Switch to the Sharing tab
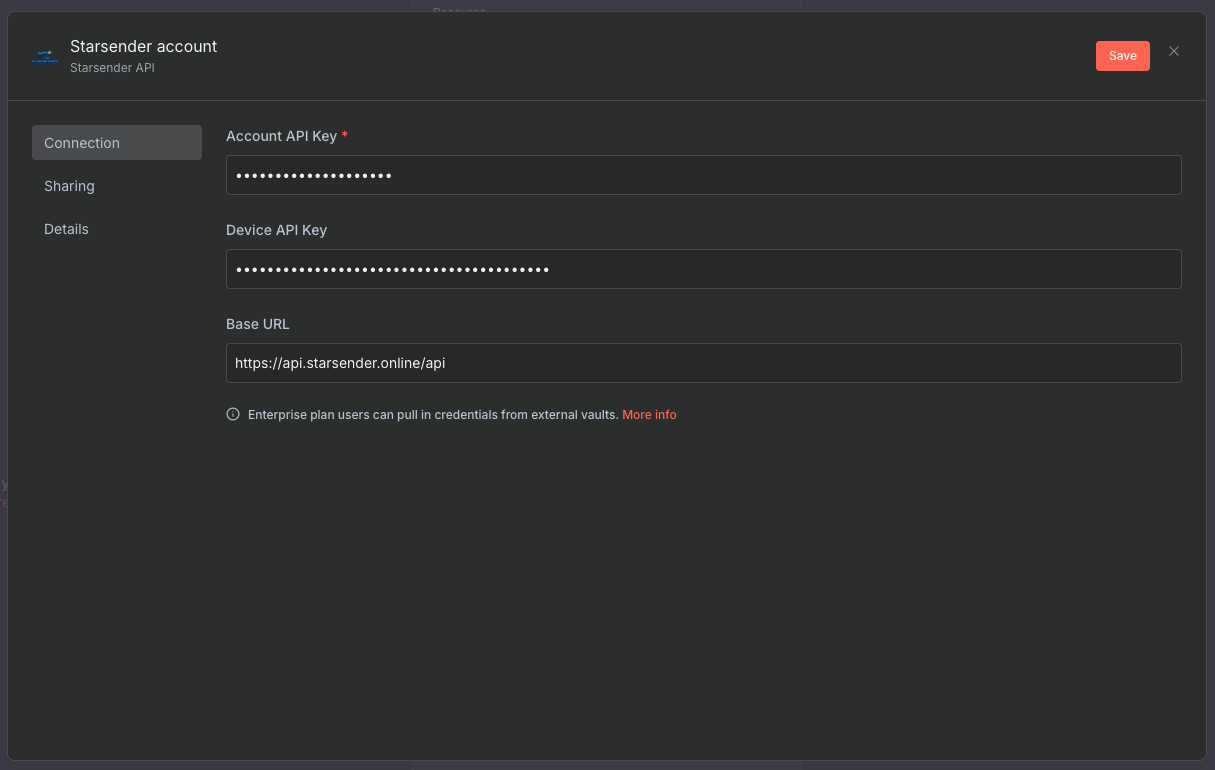1215x770 pixels. pos(117,186)
